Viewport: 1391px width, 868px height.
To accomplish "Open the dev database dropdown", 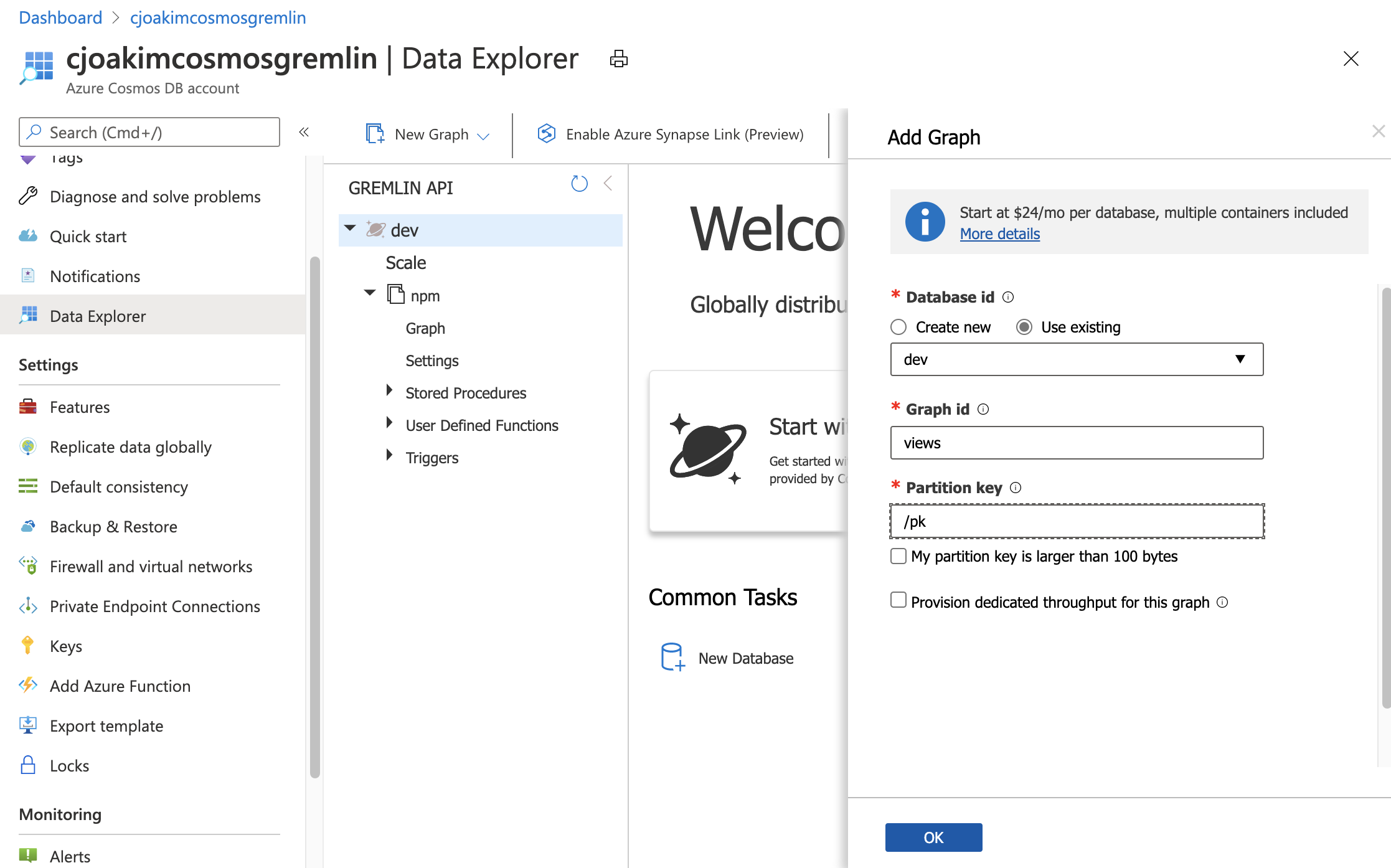I will point(1077,359).
